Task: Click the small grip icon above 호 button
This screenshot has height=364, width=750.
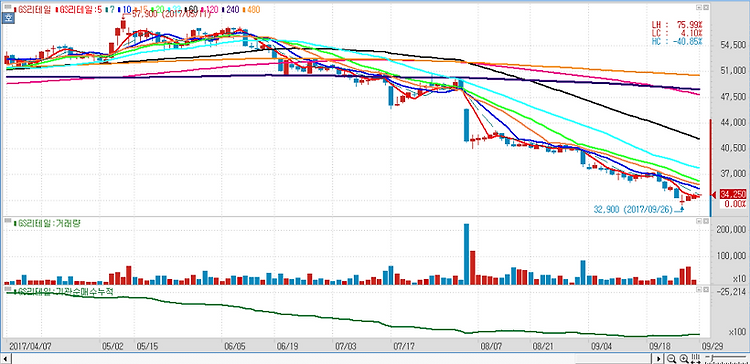Action: coord(8,7)
